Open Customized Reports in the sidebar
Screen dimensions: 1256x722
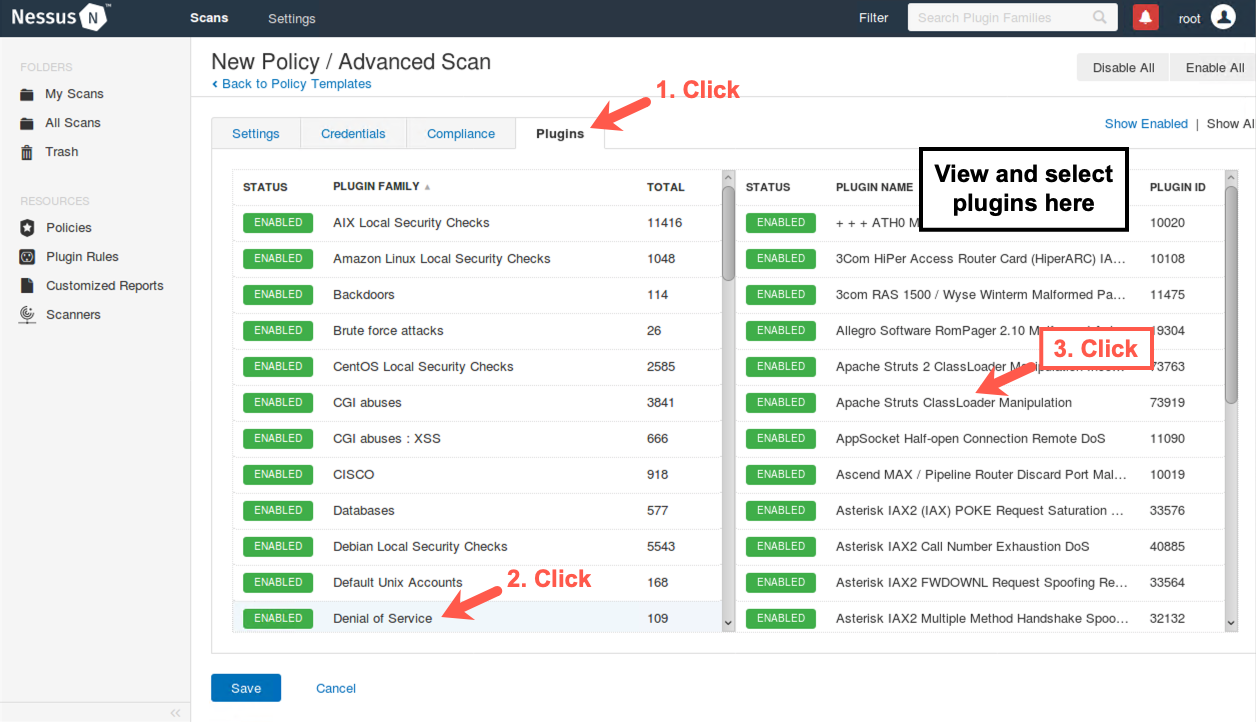104,285
